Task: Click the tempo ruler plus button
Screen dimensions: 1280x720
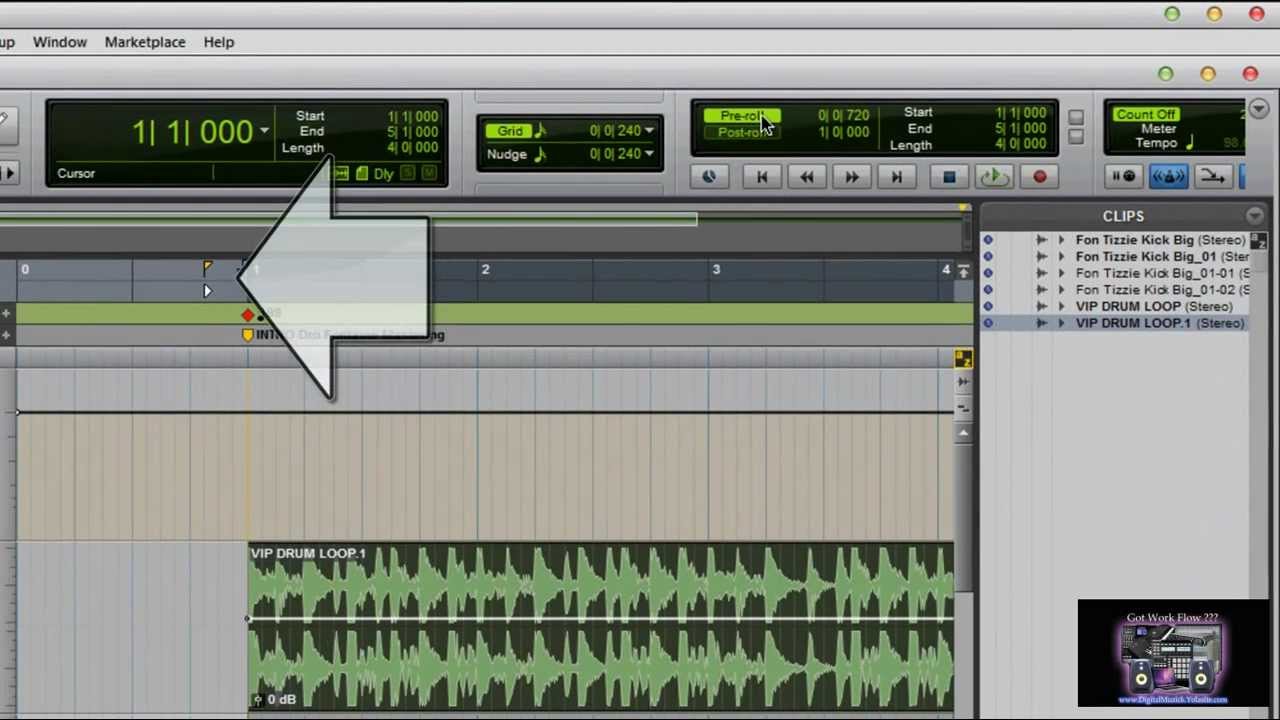Action: (7, 315)
